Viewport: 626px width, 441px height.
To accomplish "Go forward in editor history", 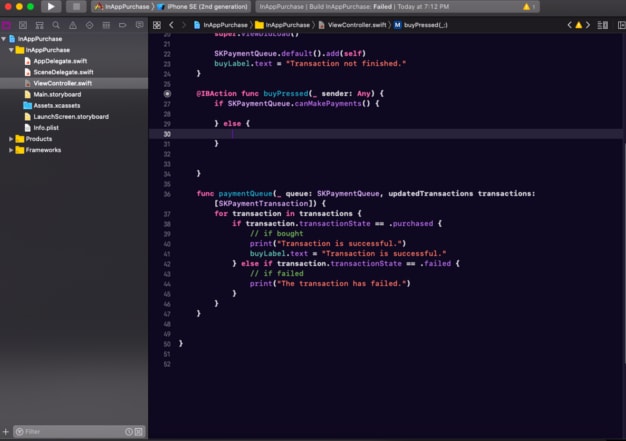I will tap(184, 25).
